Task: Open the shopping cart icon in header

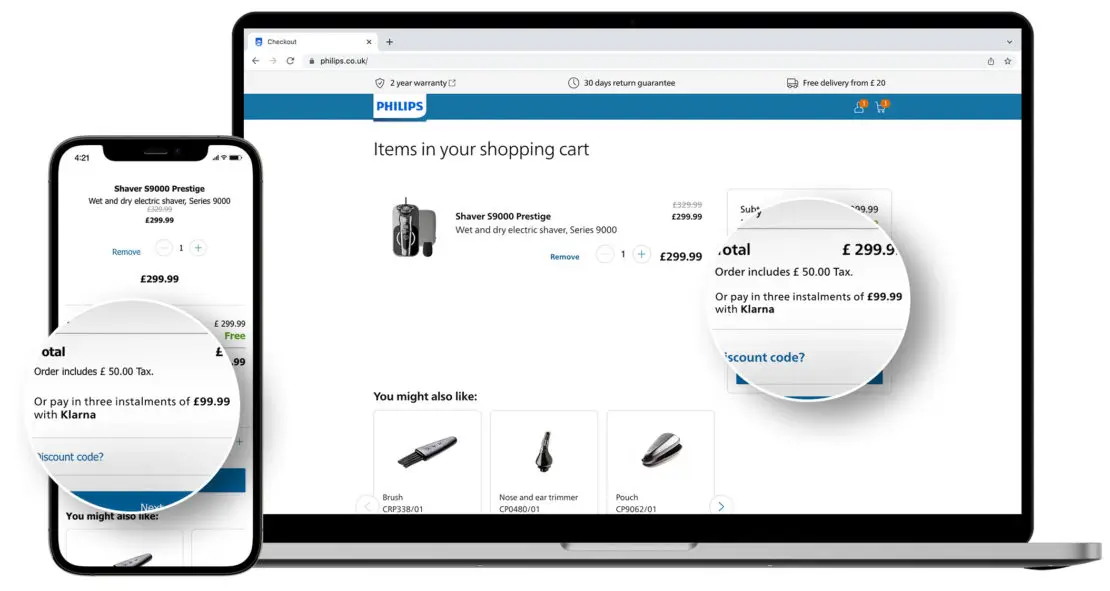Action: tap(881, 107)
